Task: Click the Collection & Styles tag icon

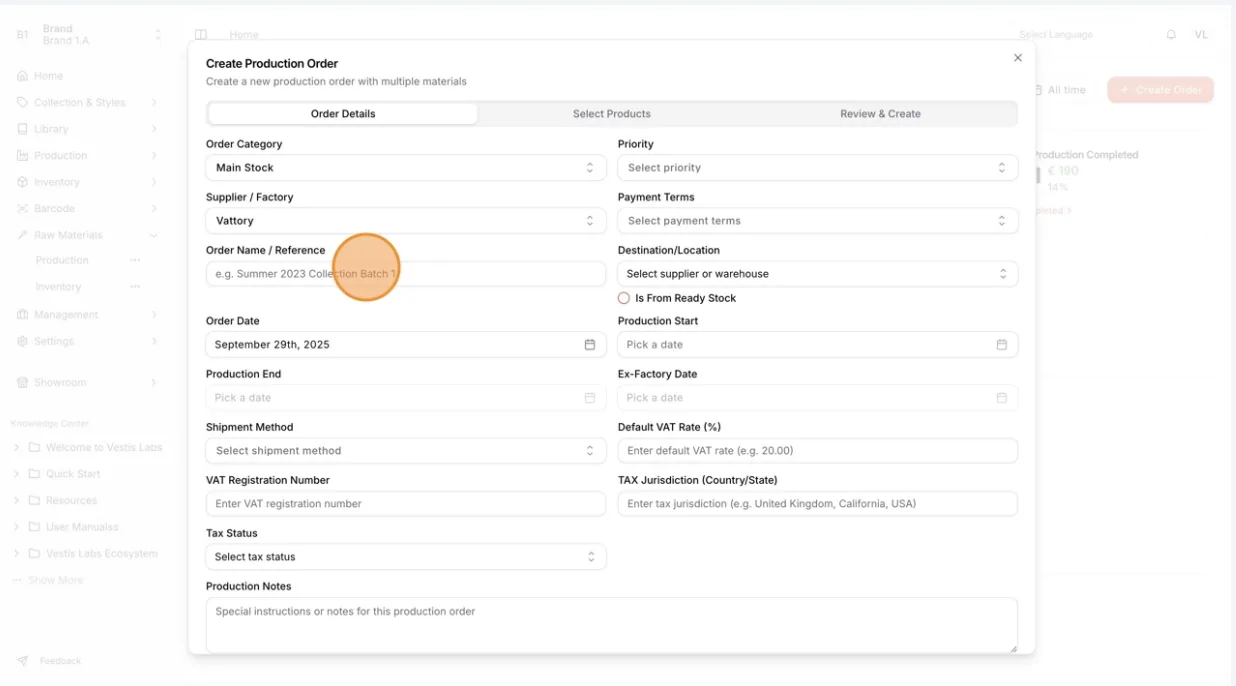Action: click(x=23, y=103)
